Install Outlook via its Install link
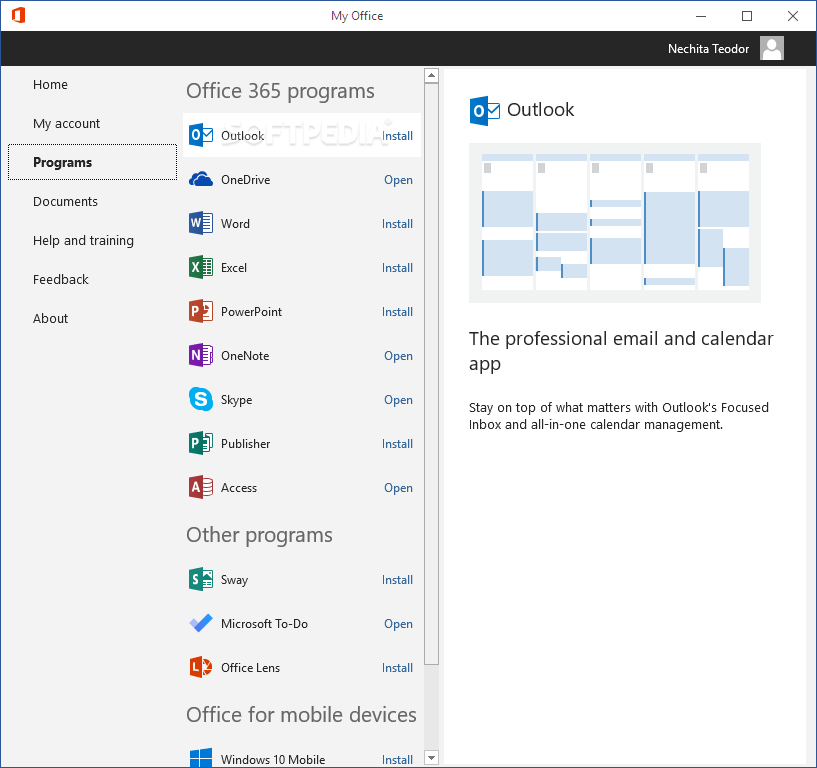 [397, 135]
